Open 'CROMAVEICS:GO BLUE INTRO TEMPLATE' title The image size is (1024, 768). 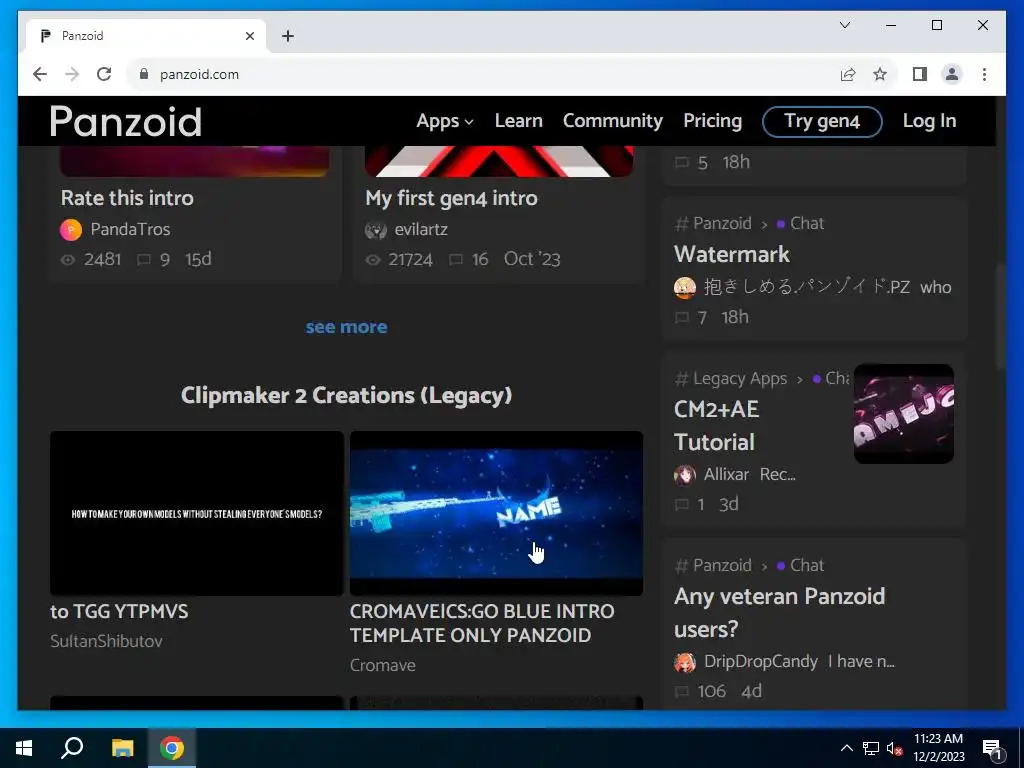482,623
